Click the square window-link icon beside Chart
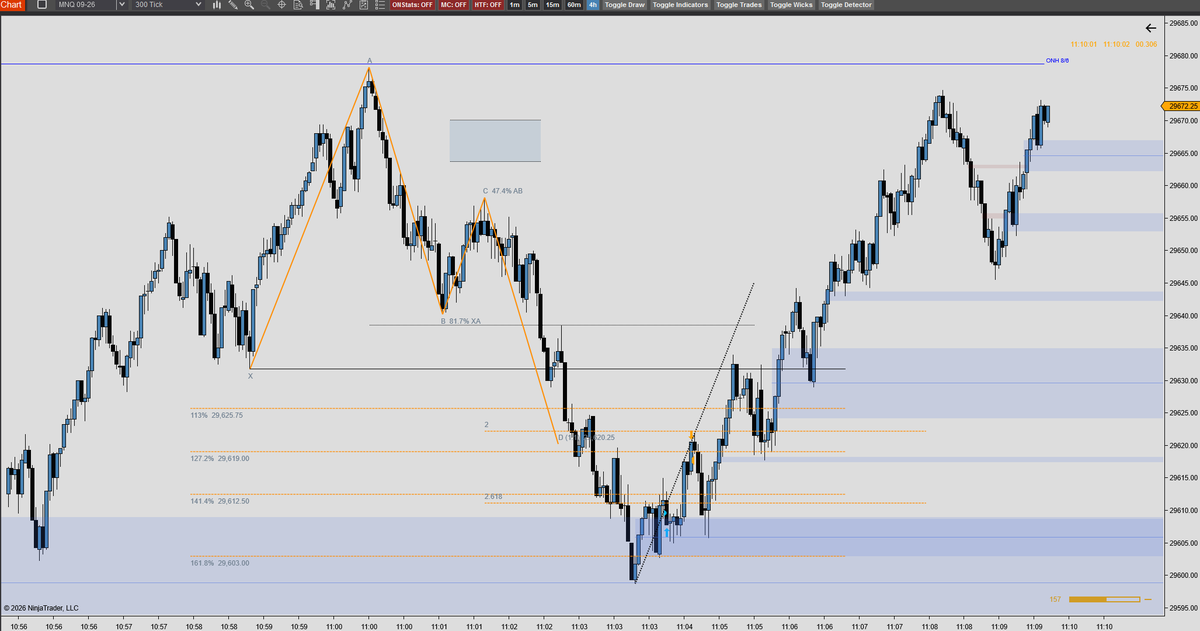Screen dimensions: 1200x631 coord(42,5)
